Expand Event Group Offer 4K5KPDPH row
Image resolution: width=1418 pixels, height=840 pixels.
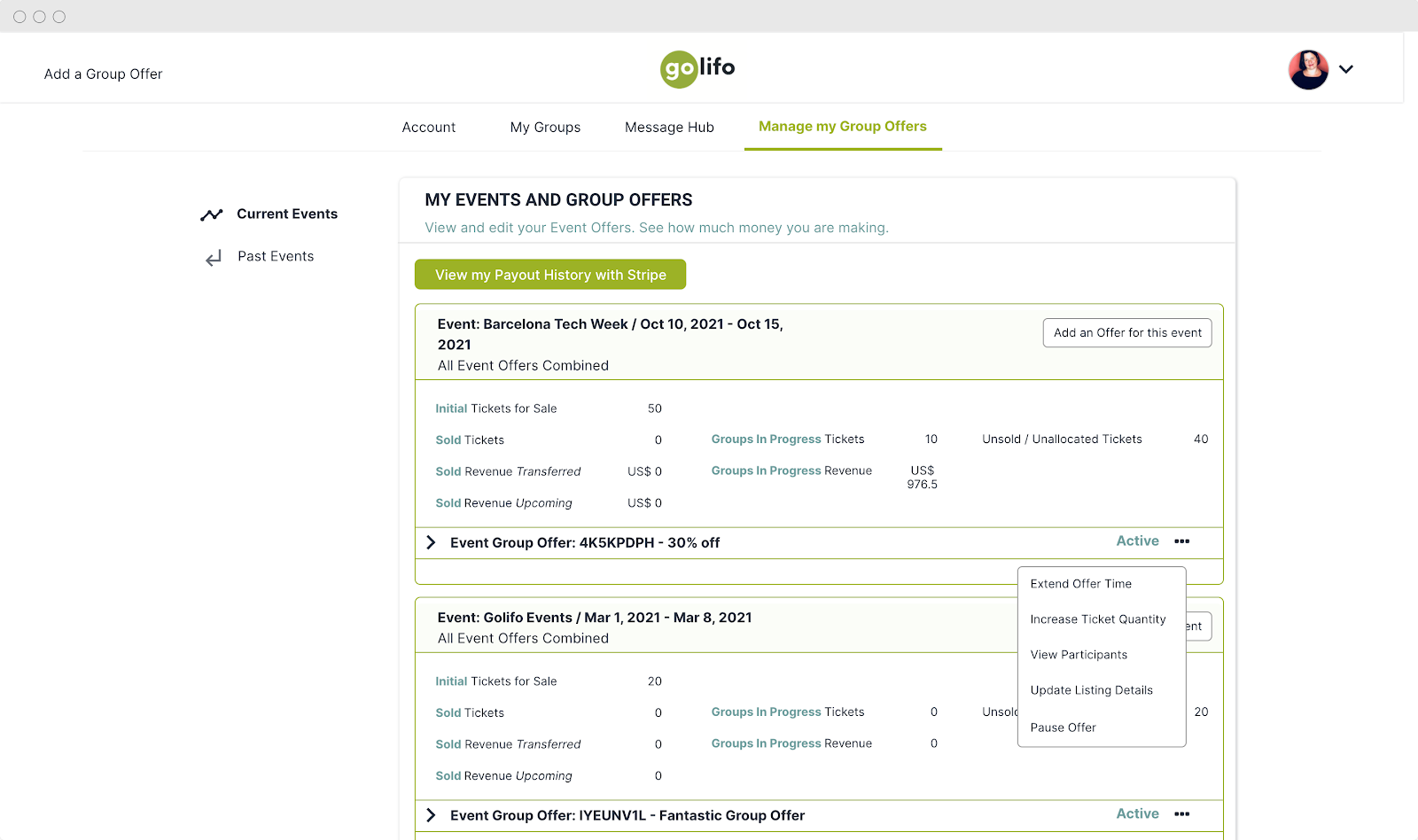click(431, 542)
